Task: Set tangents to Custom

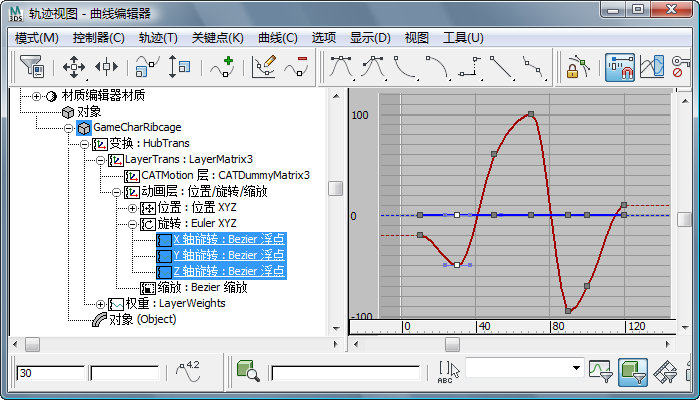Action: [x=373, y=67]
